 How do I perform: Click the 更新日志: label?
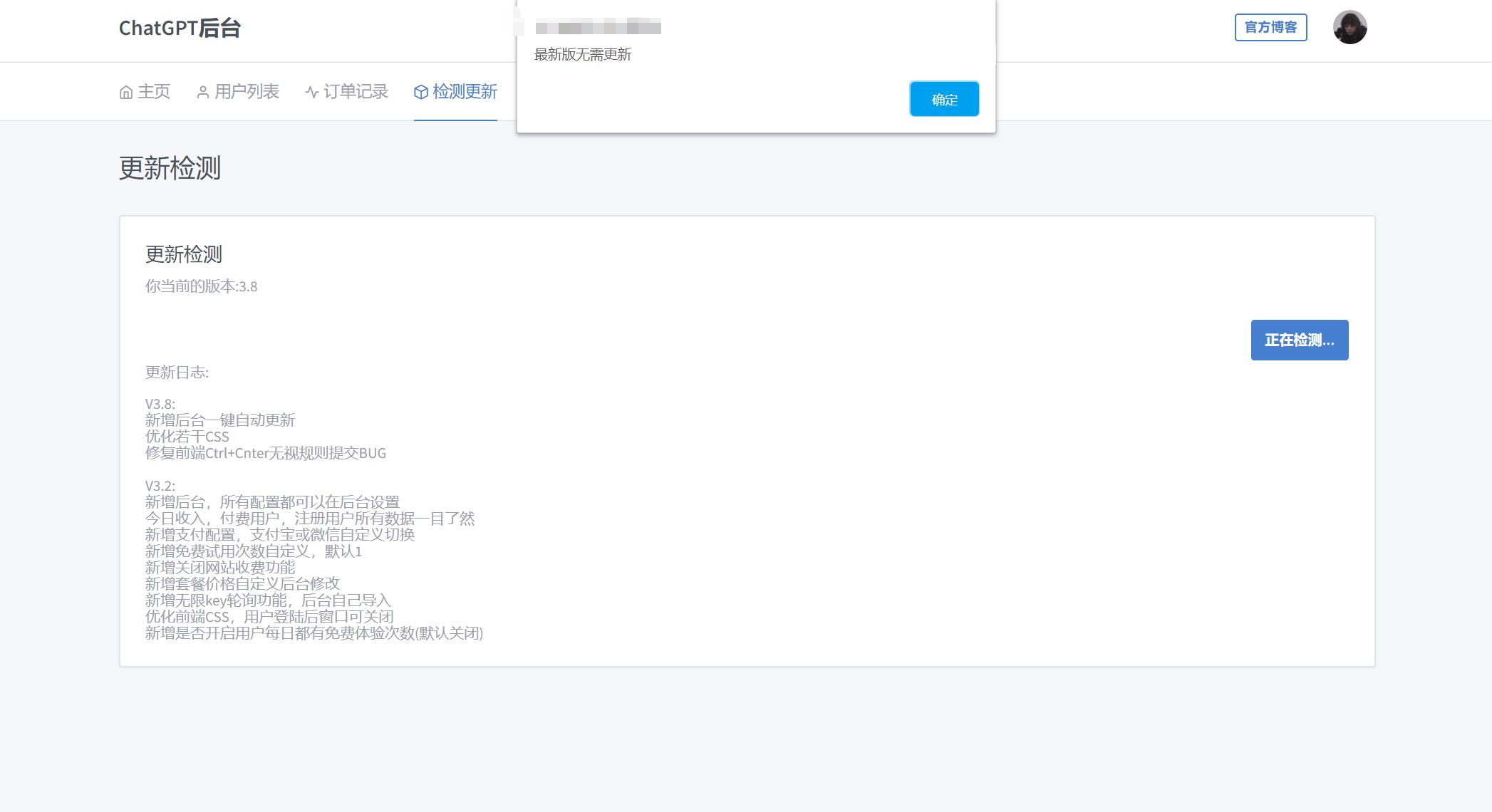(x=177, y=373)
